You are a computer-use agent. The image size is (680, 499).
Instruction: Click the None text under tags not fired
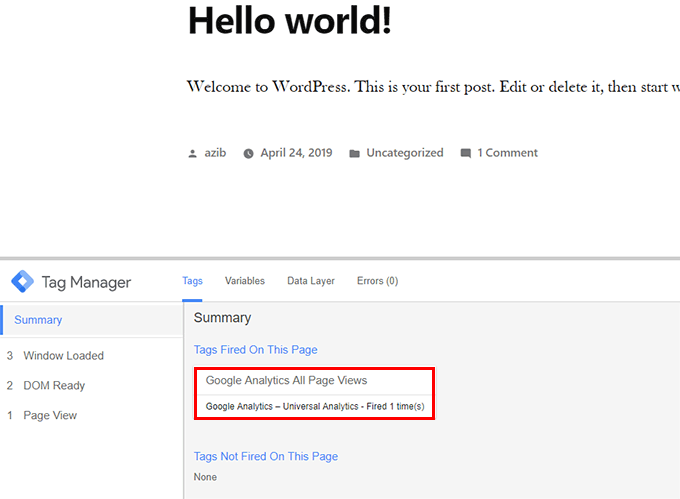[205, 477]
